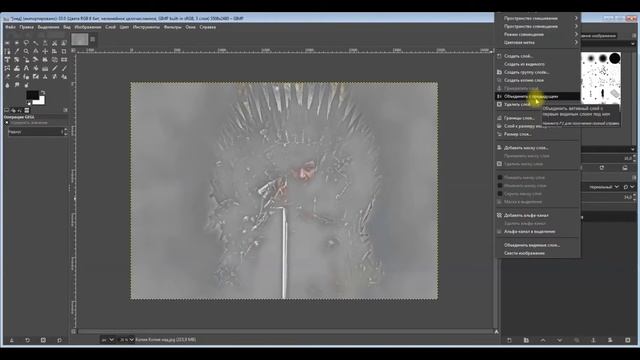Toggle Скрыть маску слоя checkbox

(500, 193)
